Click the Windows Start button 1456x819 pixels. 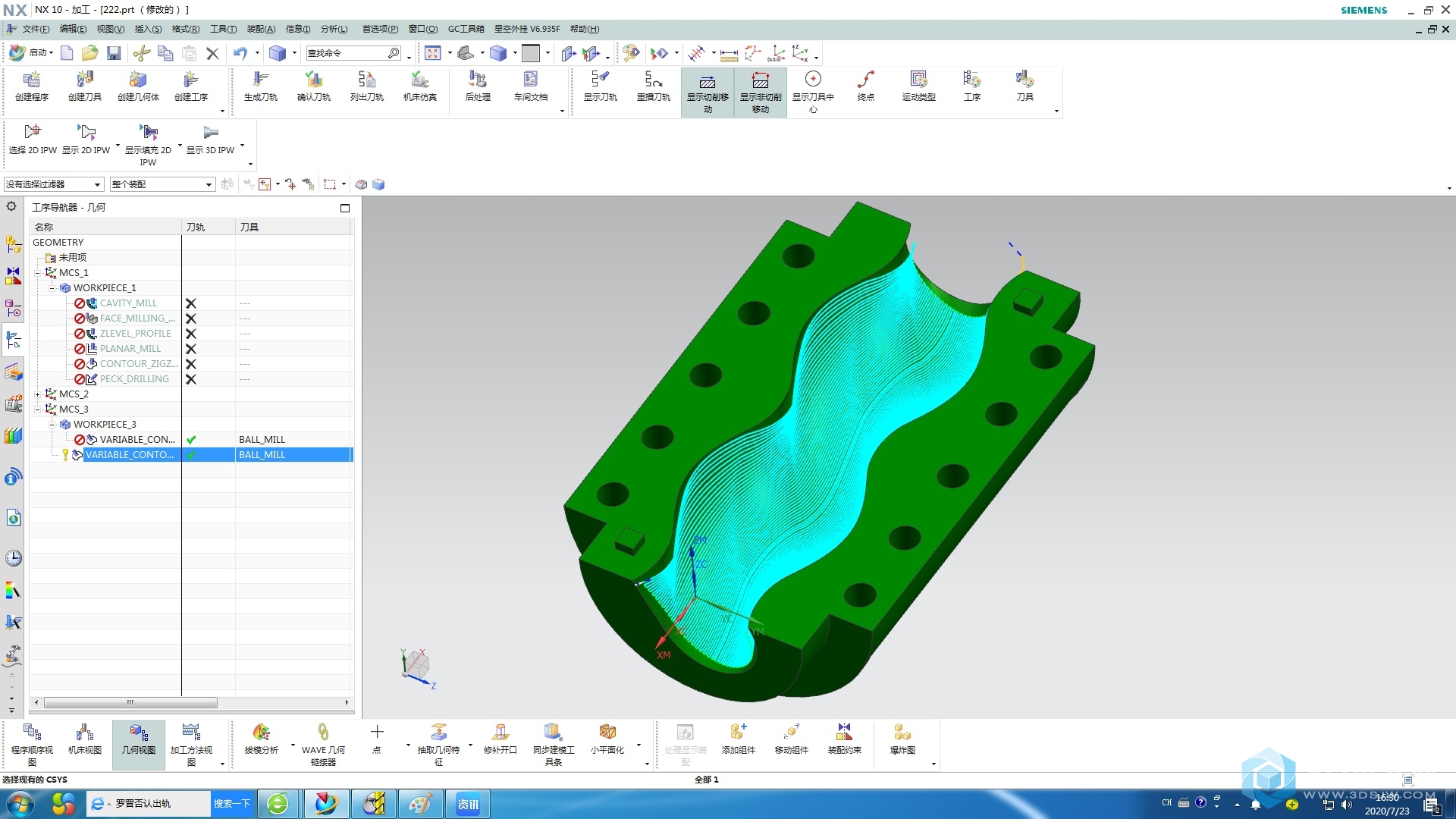tap(20, 803)
